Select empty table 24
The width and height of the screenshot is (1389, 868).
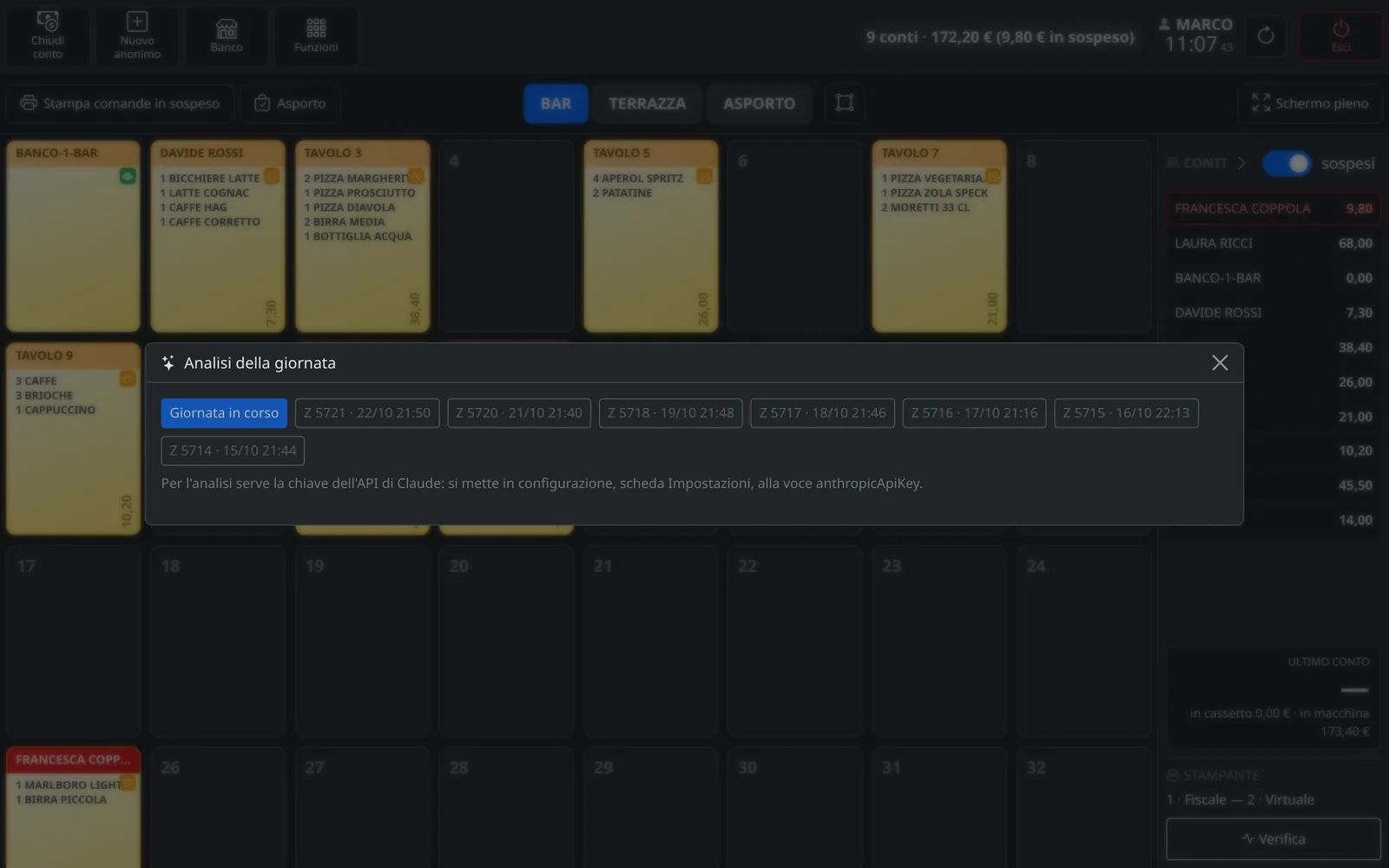coord(1083,641)
